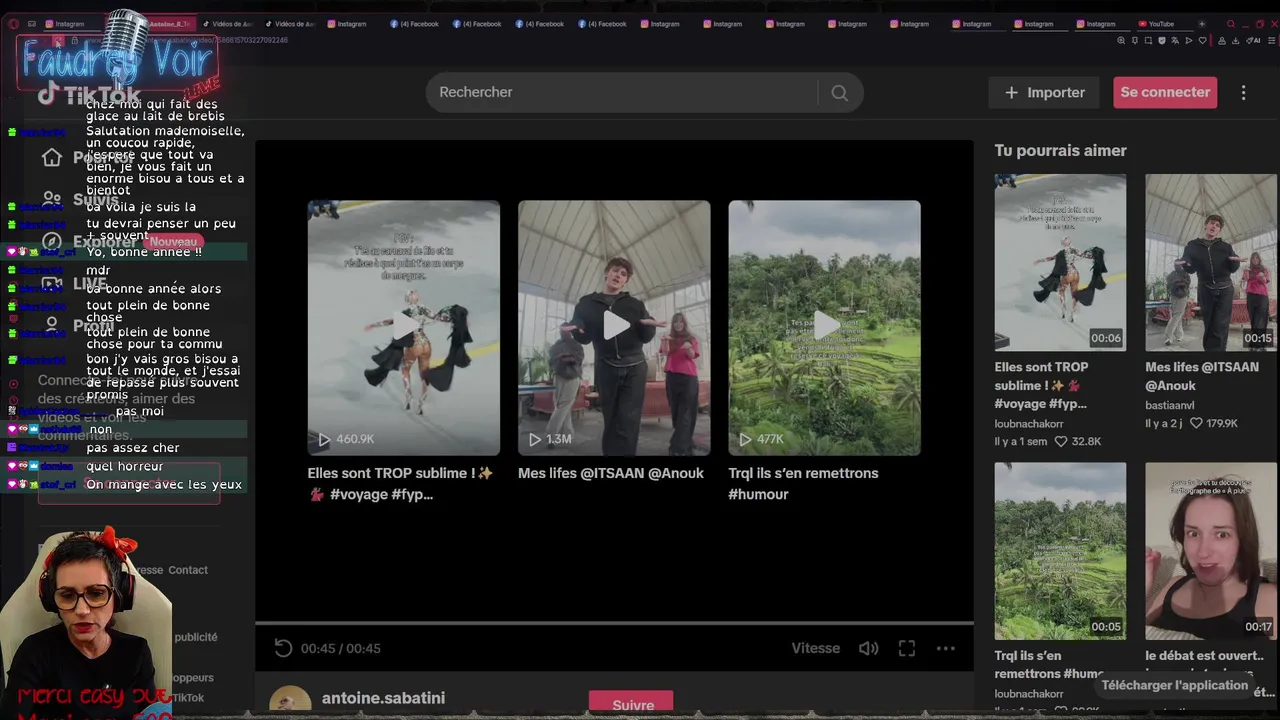
Task: Open the Vitesse playback speed menu
Action: [816, 648]
